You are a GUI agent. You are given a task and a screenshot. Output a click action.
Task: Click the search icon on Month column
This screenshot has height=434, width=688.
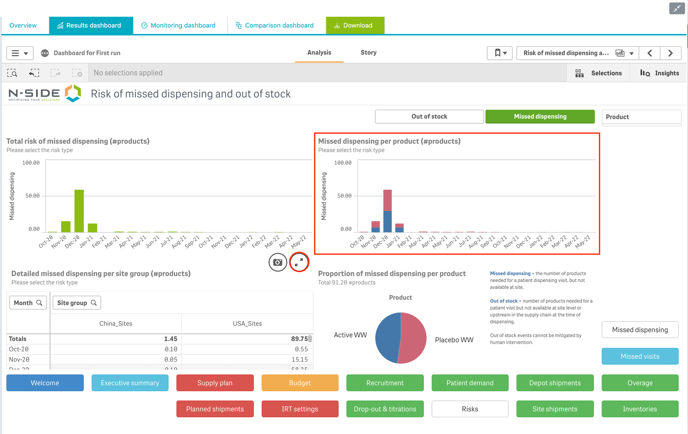coord(40,303)
